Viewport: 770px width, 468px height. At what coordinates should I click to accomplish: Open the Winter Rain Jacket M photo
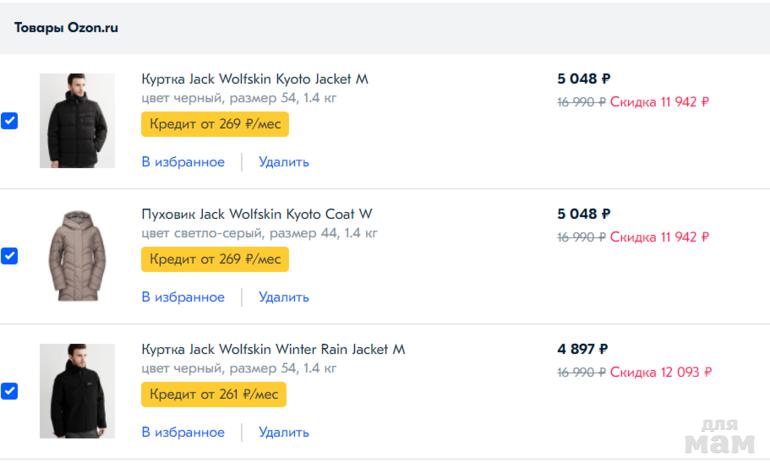77,391
